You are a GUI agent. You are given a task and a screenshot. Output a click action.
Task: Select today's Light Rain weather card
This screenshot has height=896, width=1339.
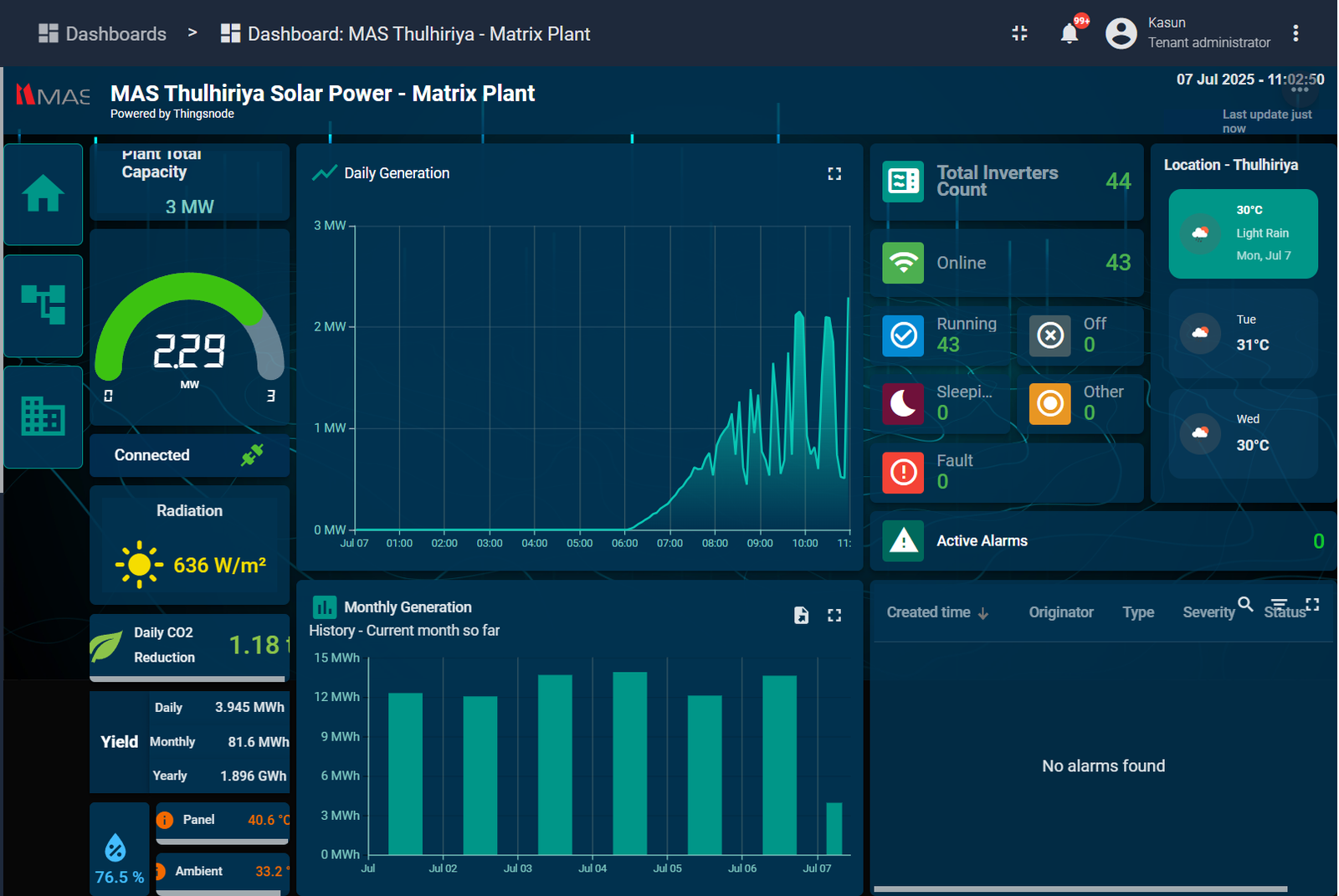pyautogui.click(x=1243, y=233)
